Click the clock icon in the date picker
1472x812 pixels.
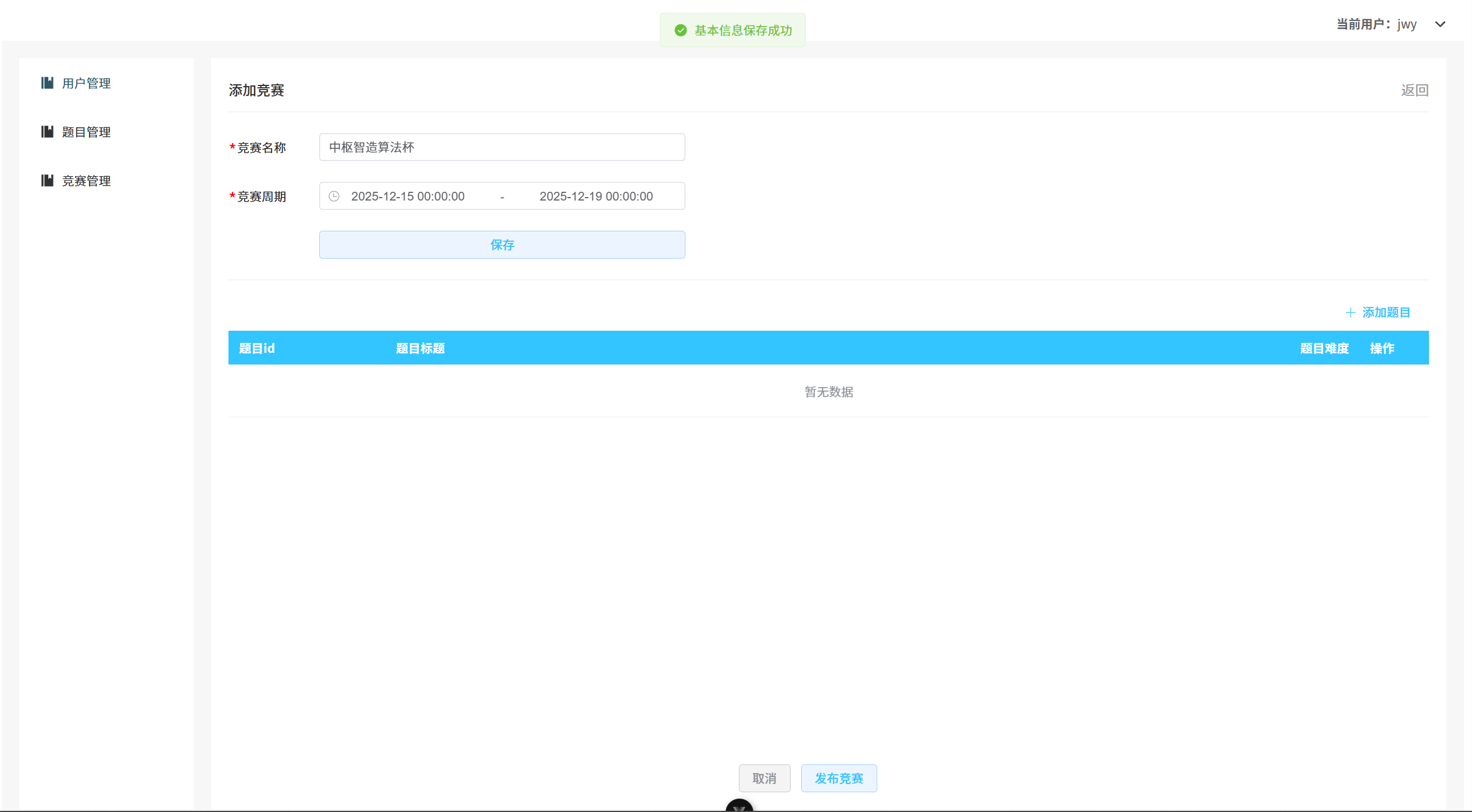[334, 196]
